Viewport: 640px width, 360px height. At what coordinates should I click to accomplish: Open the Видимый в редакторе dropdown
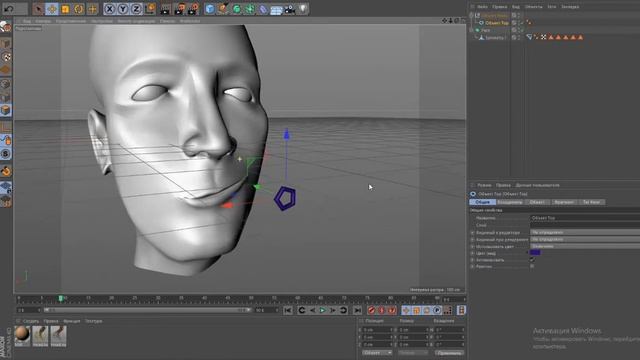[585, 232]
